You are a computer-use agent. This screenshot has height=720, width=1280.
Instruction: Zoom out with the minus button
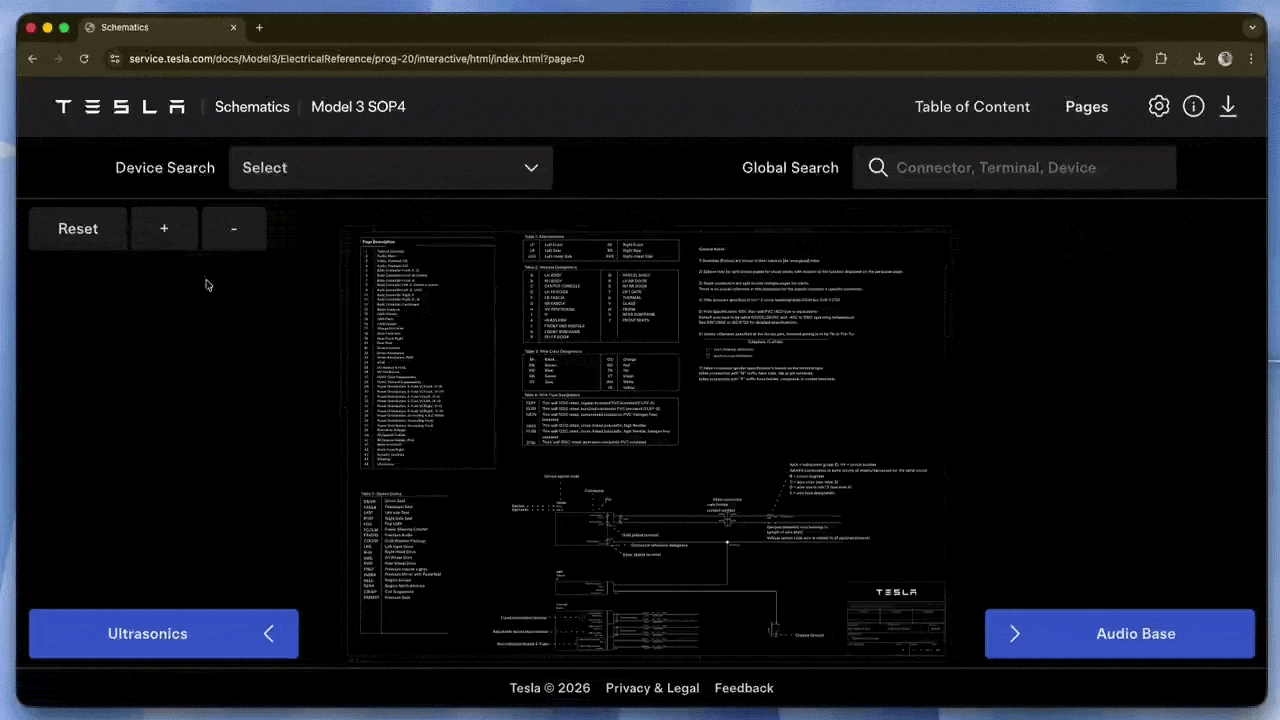(x=234, y=229)
